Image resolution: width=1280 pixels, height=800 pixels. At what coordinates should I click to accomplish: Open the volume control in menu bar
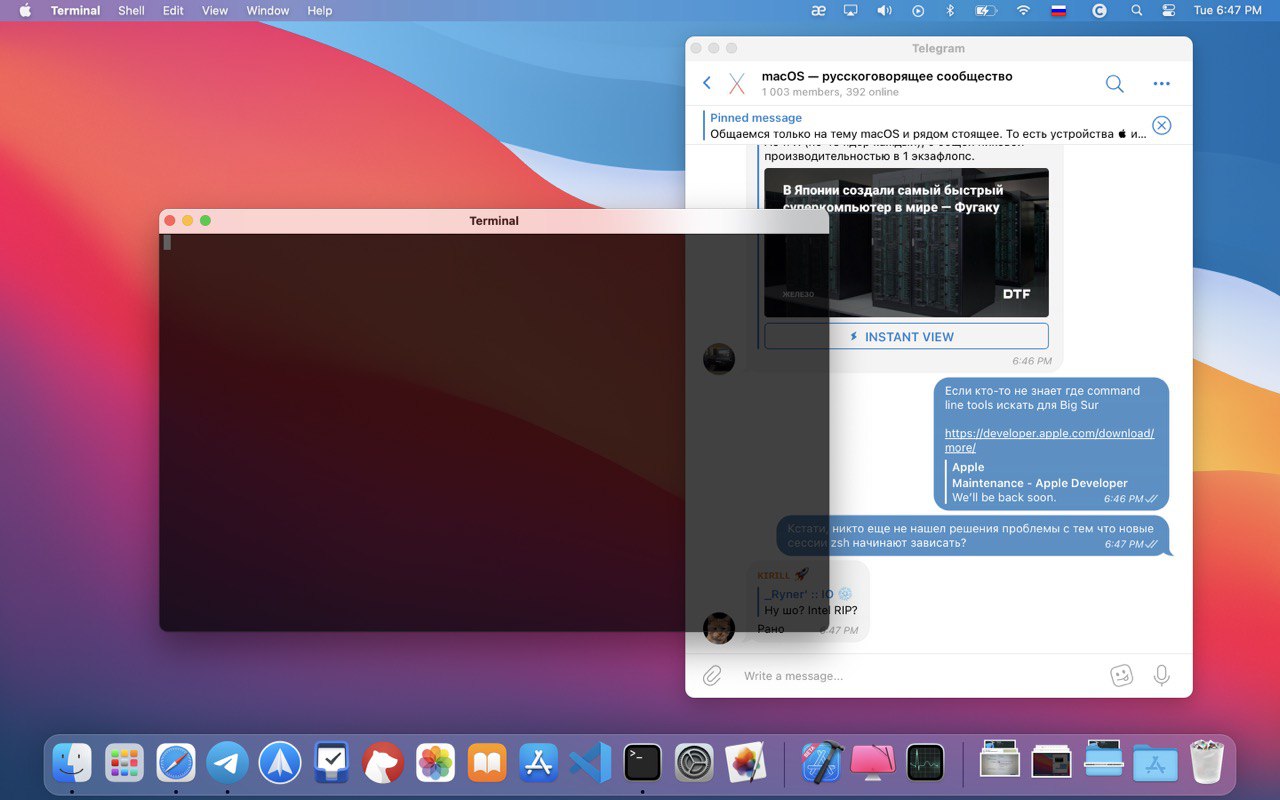point(884,10)
